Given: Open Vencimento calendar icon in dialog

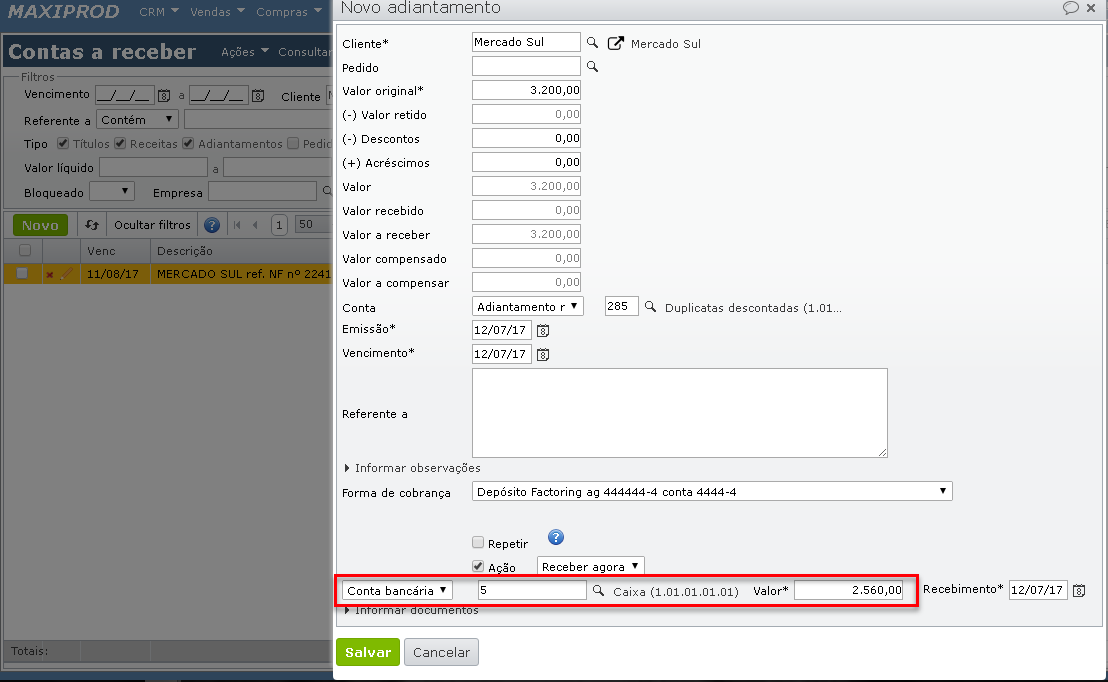Looking at the screenshot, I should coord(543,354).
